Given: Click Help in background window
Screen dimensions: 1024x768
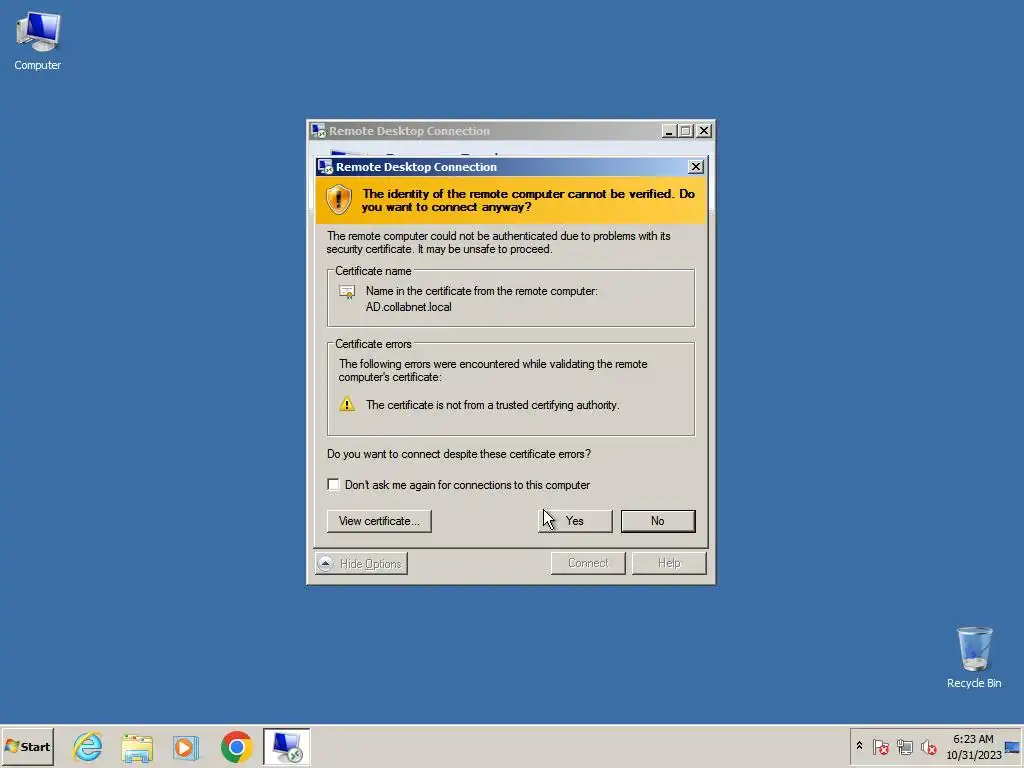Looking at the screenshot, I should point(669,563).
